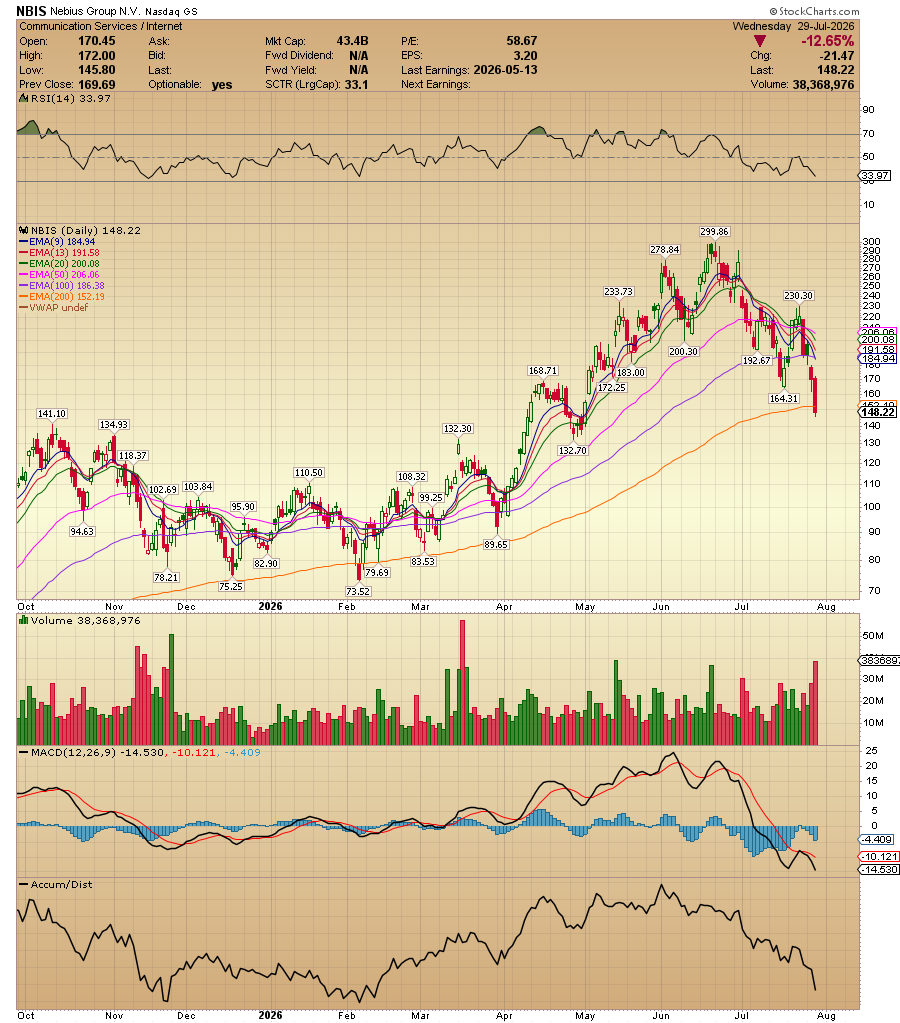Image resolution: width=900 pixels, height=1023 pixels.
Task: Click the RSI(14) 33.97 legend icon
Action: [x=23, y=99]
